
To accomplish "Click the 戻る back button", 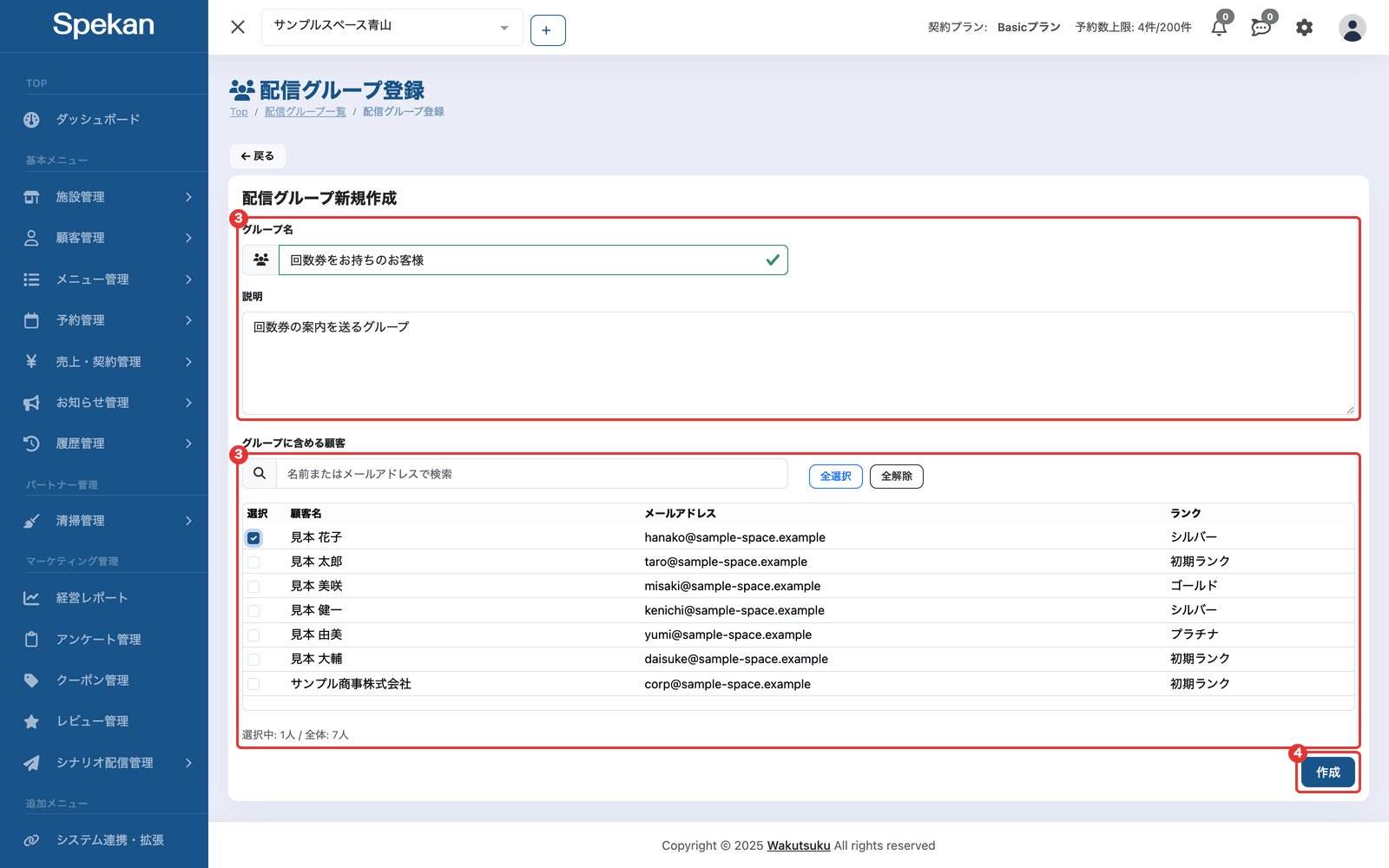I will coord(257,156).
